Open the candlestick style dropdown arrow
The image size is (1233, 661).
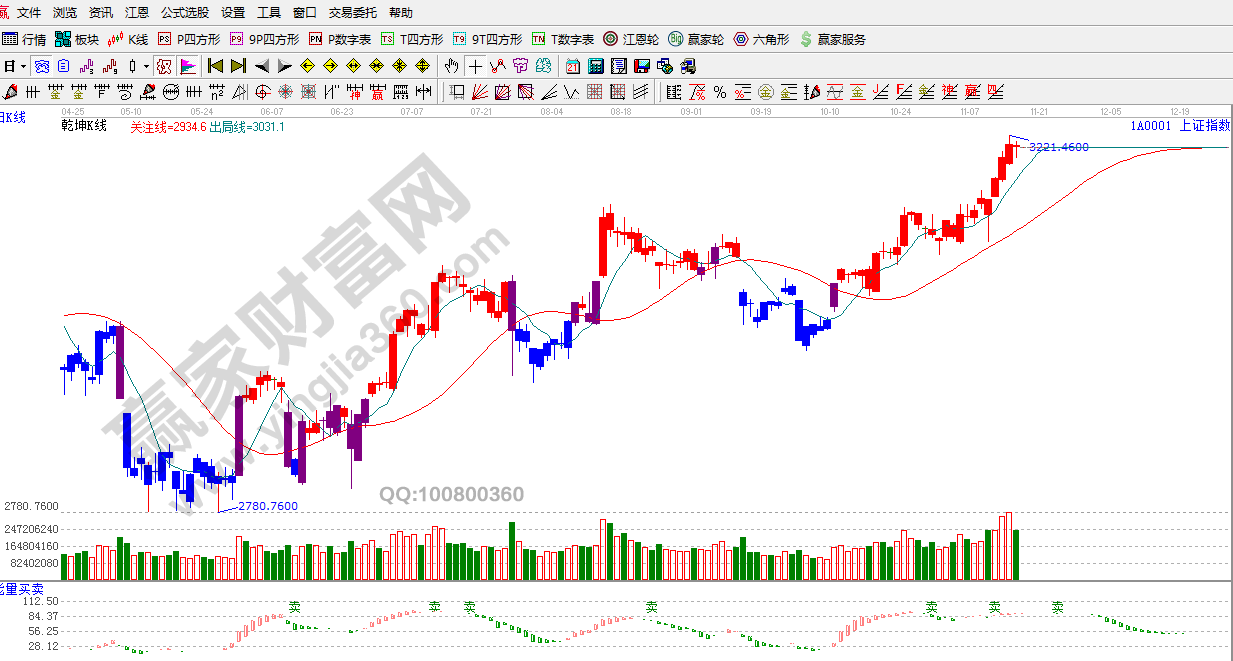point(146,66)
